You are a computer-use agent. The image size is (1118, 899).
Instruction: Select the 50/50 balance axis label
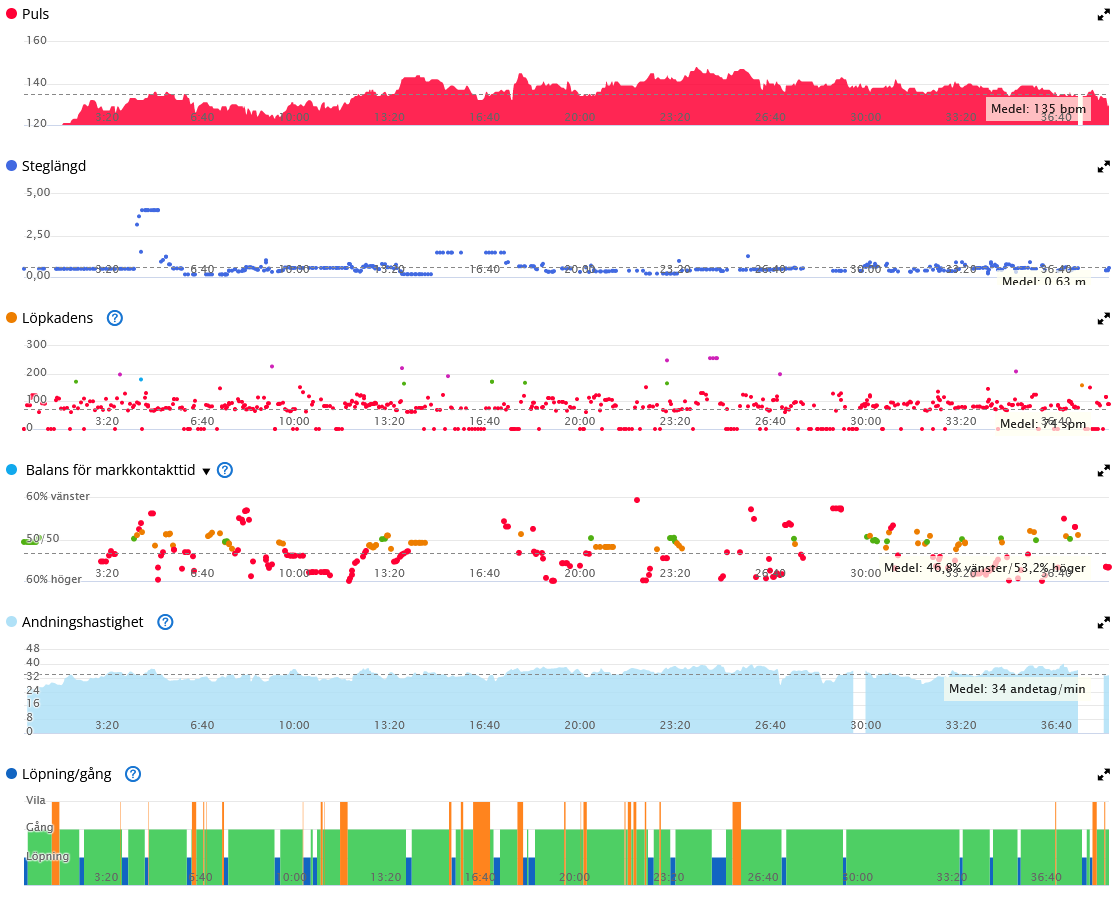click(x=43, y=538)
